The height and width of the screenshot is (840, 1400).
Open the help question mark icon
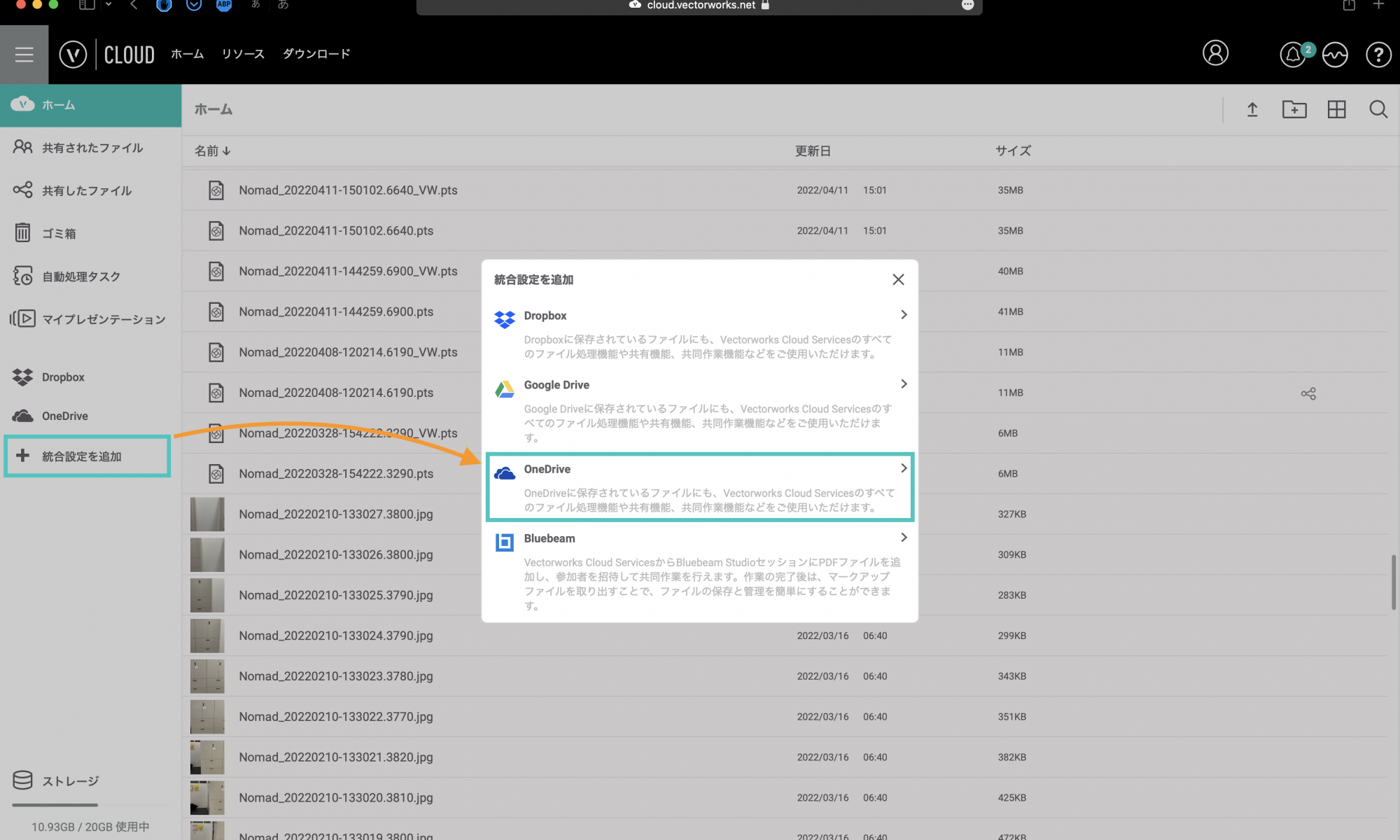click(1378, 55)
